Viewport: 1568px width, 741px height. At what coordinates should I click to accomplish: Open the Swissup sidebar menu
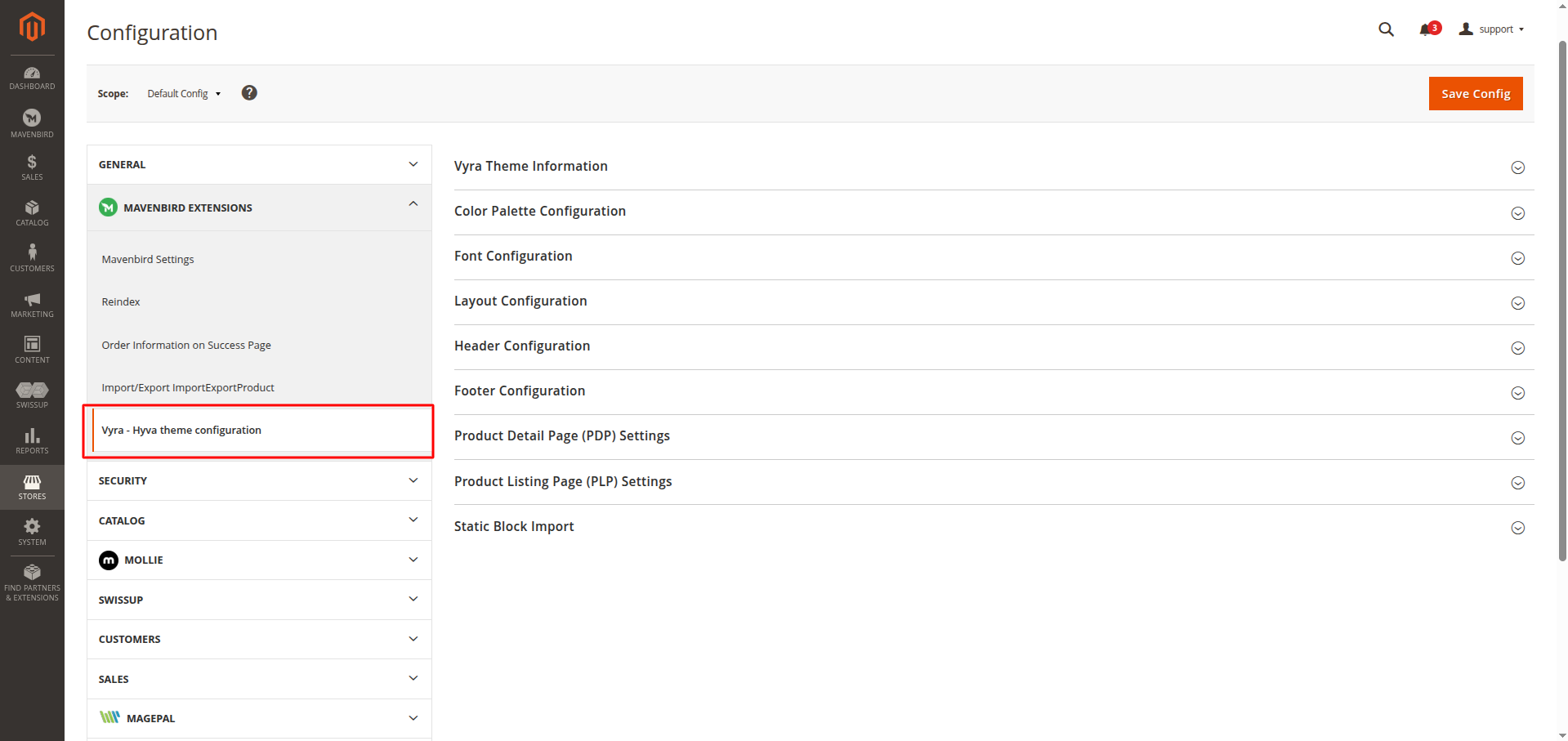point(32,395)
